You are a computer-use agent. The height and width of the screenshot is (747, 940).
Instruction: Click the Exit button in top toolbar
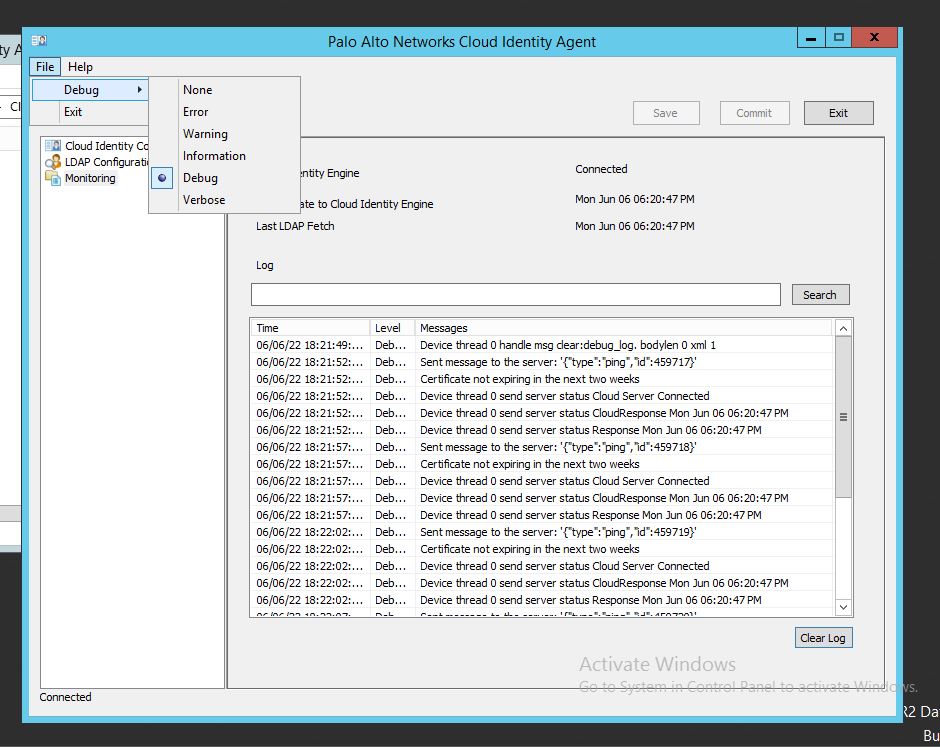(838, 113)
